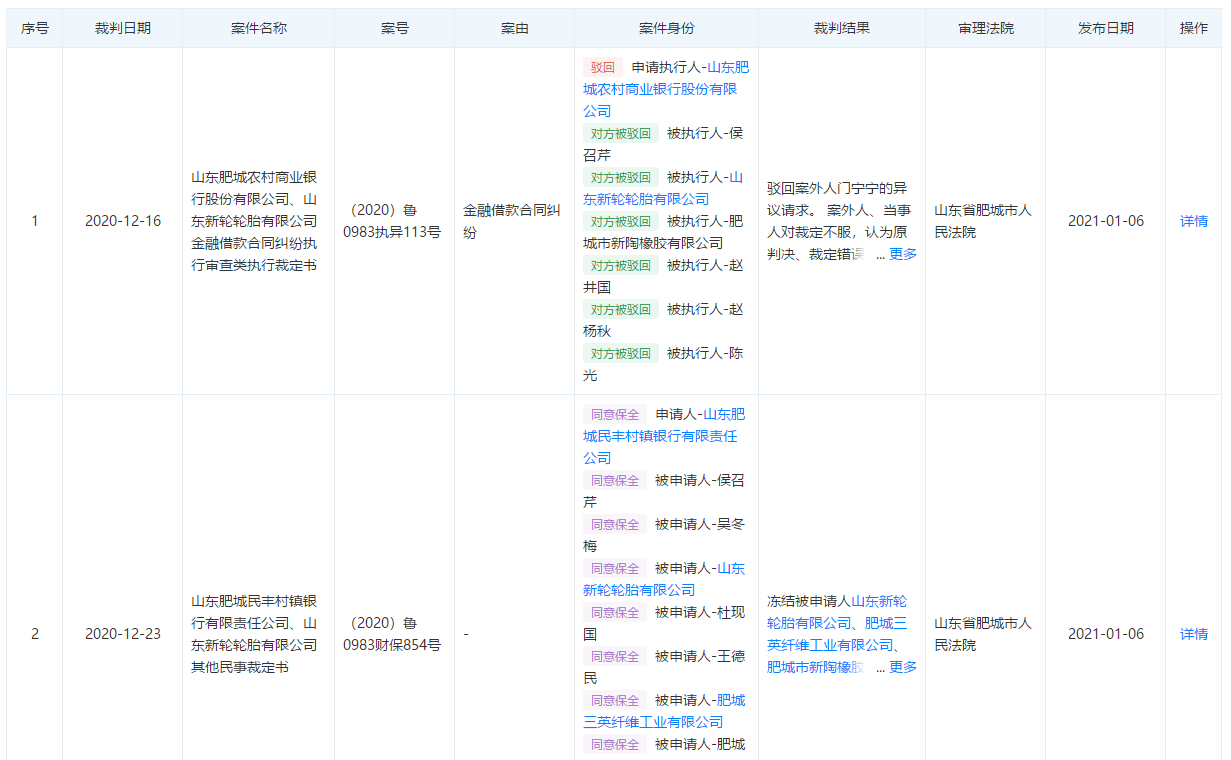The height and width of the screenshot is (760, 1231).
Task: Select the text 被执行人-肥城市新陶橡胶有限公司
Action: point(663,232)
